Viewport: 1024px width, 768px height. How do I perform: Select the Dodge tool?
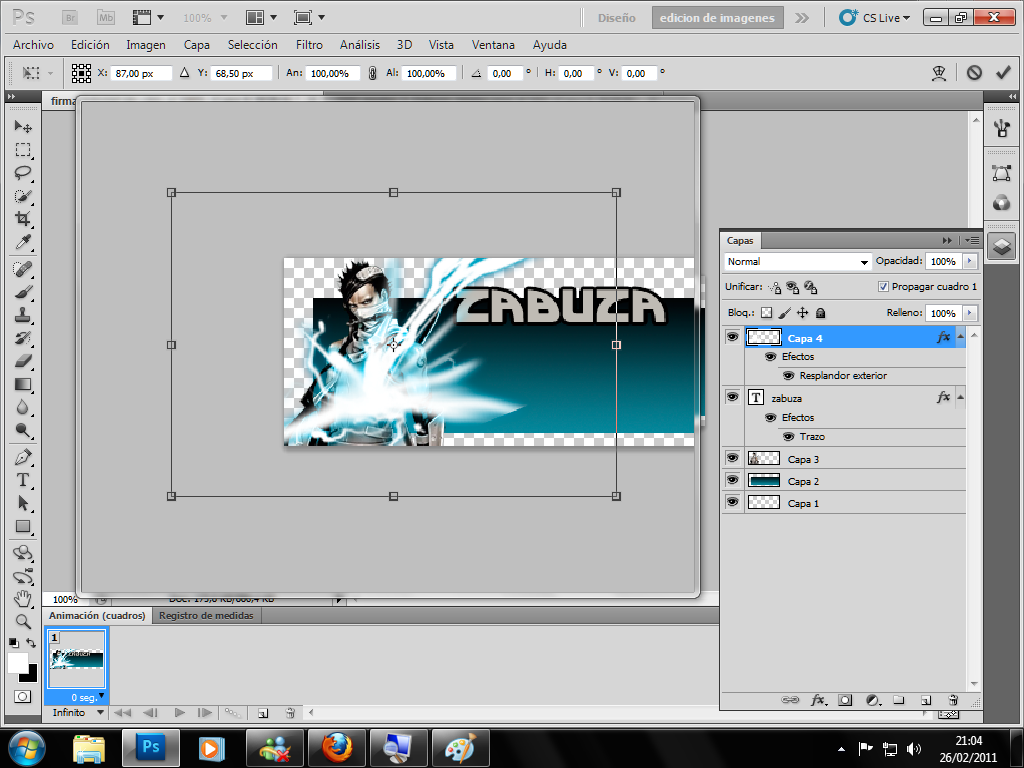(x=23, y=430)
